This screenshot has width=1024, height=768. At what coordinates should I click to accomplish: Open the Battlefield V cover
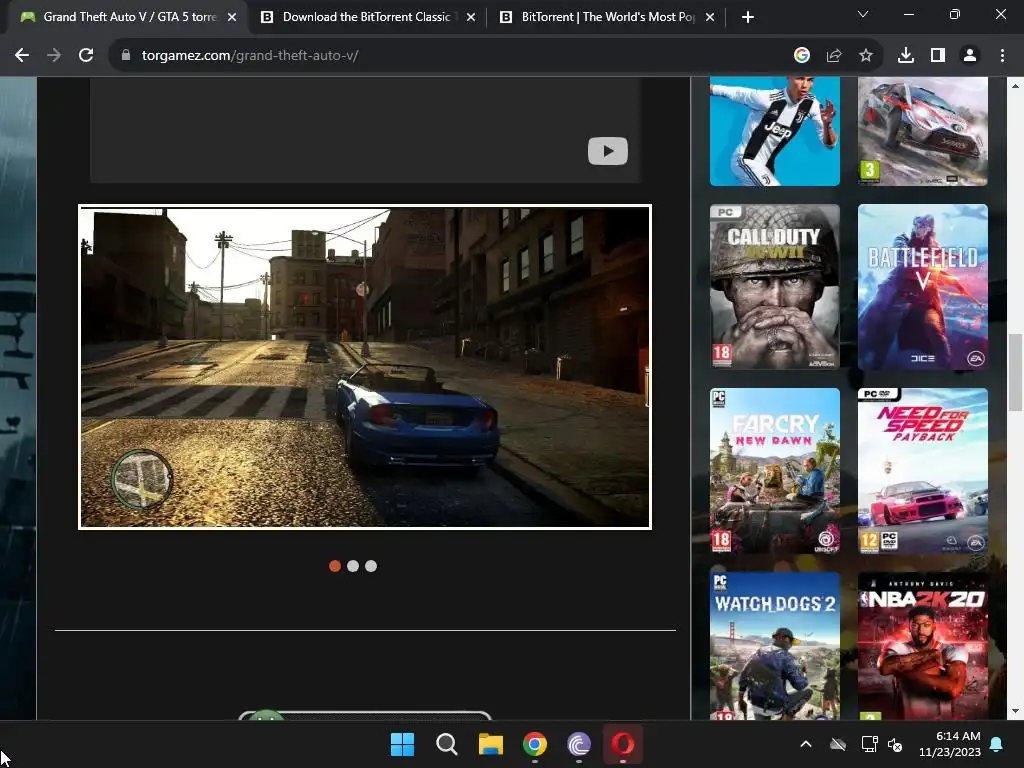tap(922, 287)
